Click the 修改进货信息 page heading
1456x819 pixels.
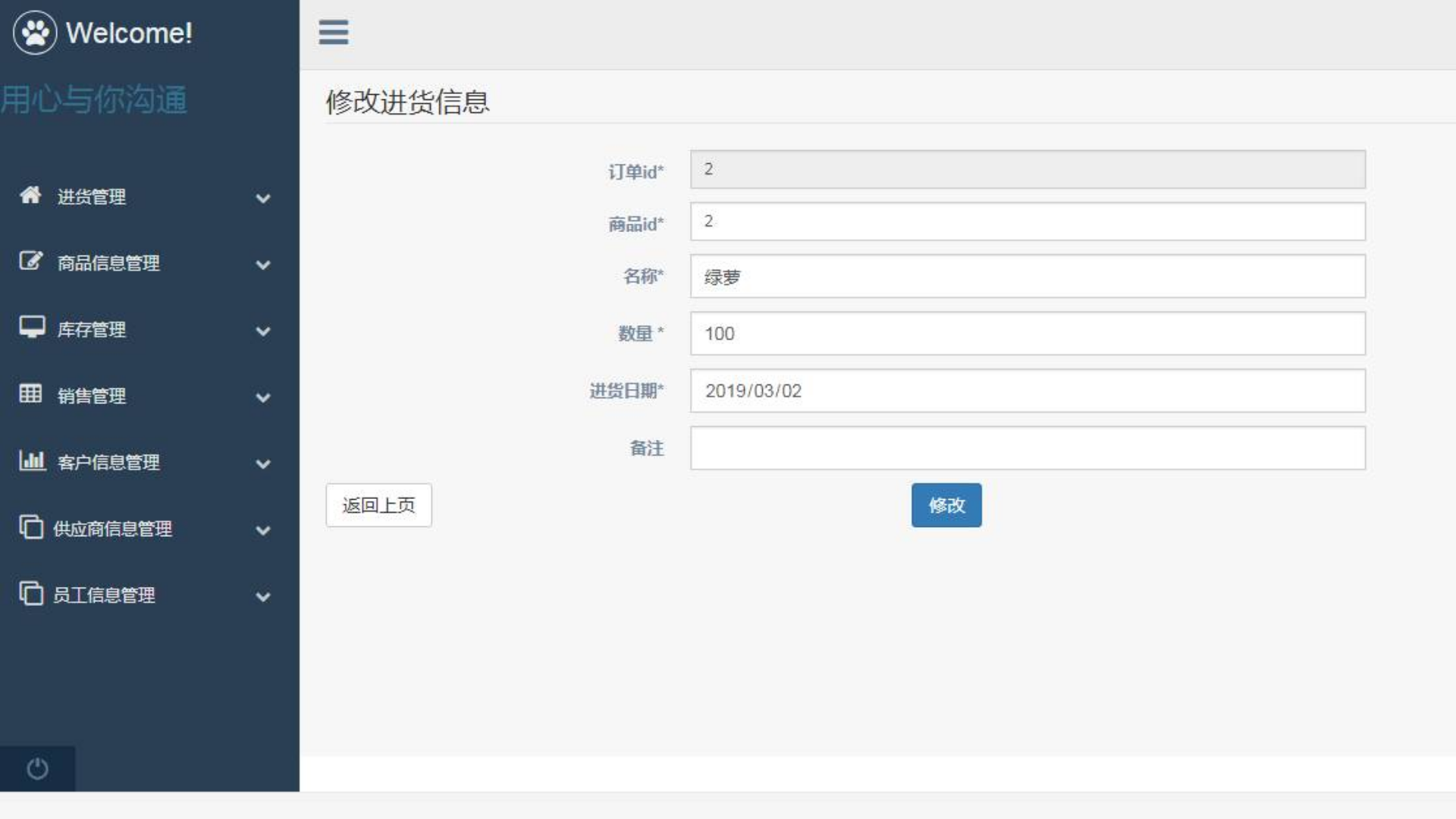click(408, 102)
